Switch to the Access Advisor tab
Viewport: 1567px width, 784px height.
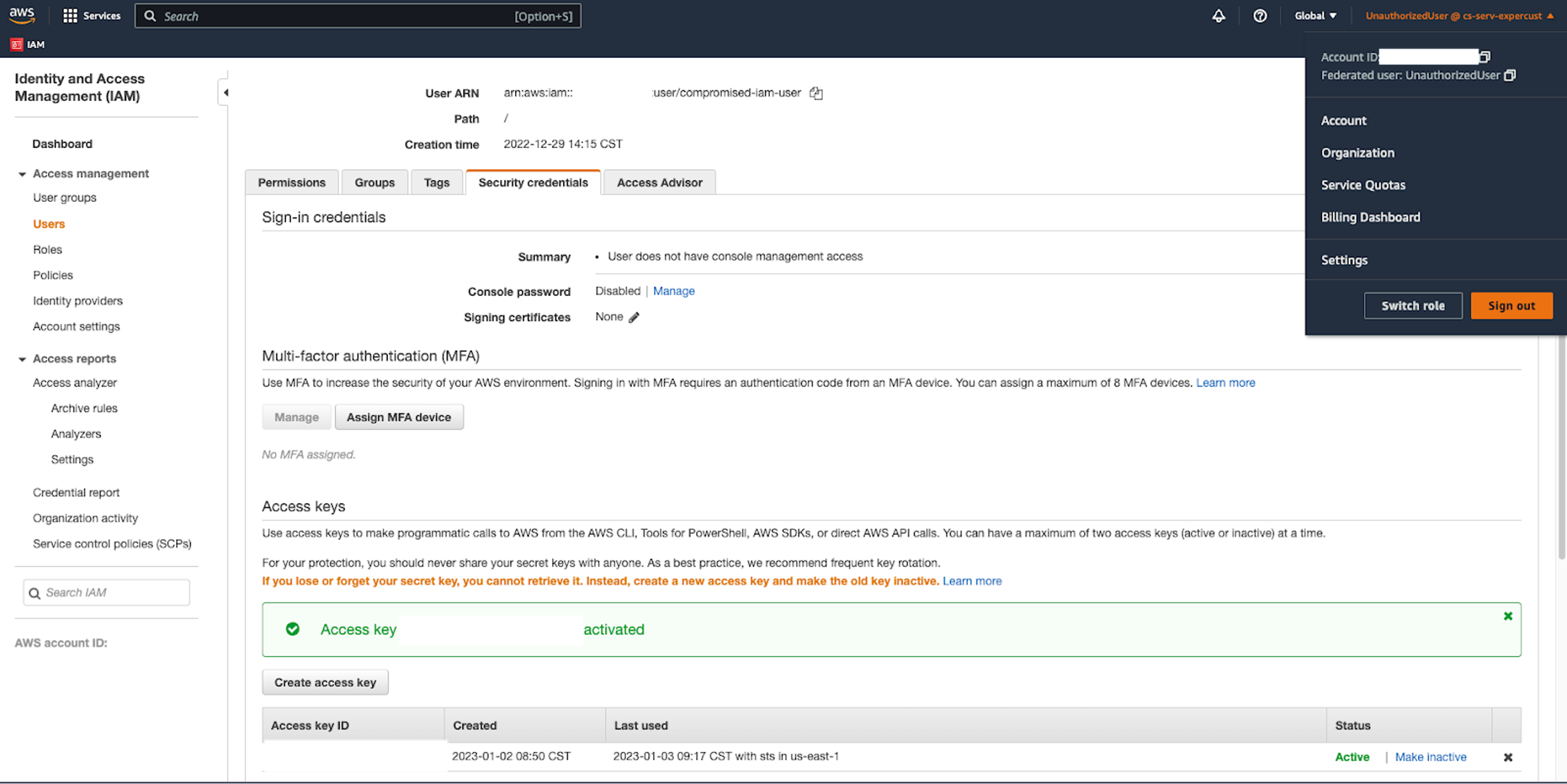[659, 182]
